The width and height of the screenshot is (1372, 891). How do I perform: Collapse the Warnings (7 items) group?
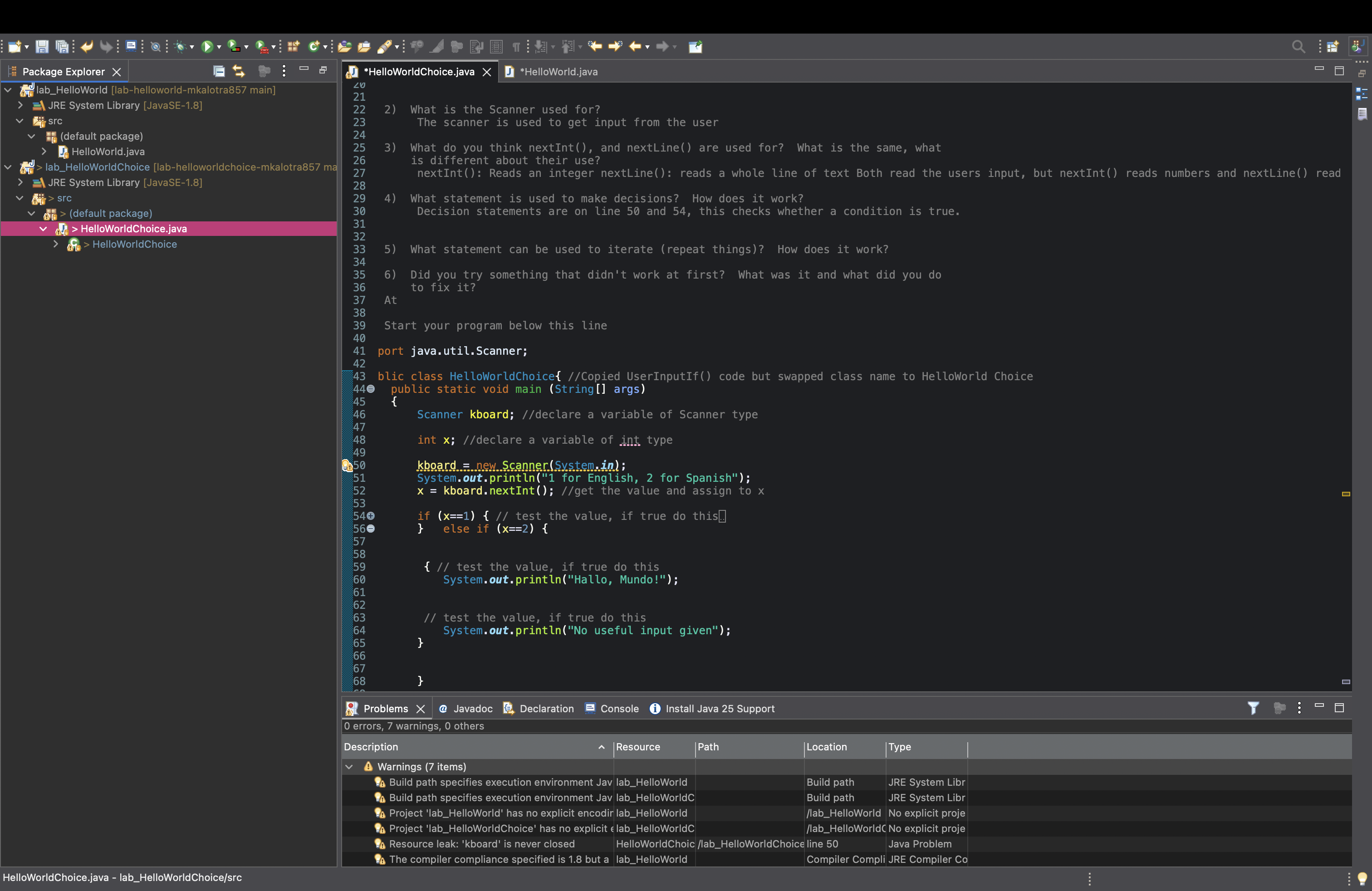coord(349,767)
